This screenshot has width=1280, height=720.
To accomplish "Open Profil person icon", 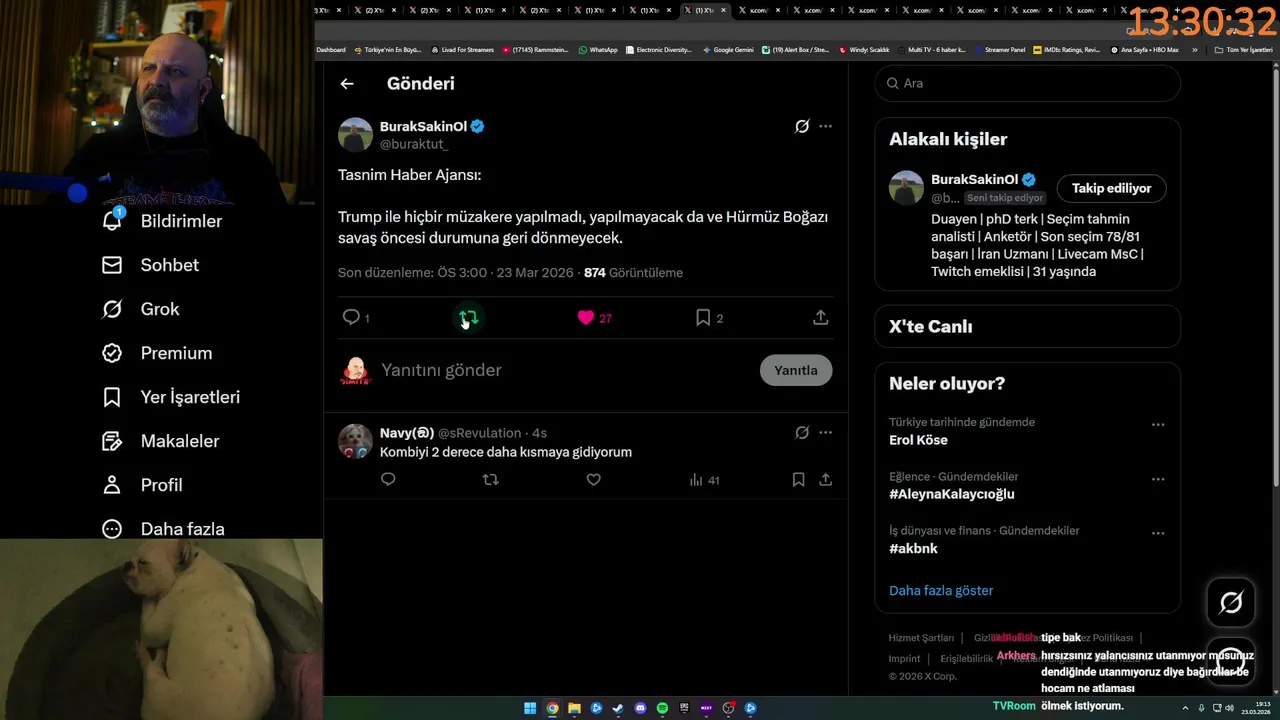I will coord(112,485).
